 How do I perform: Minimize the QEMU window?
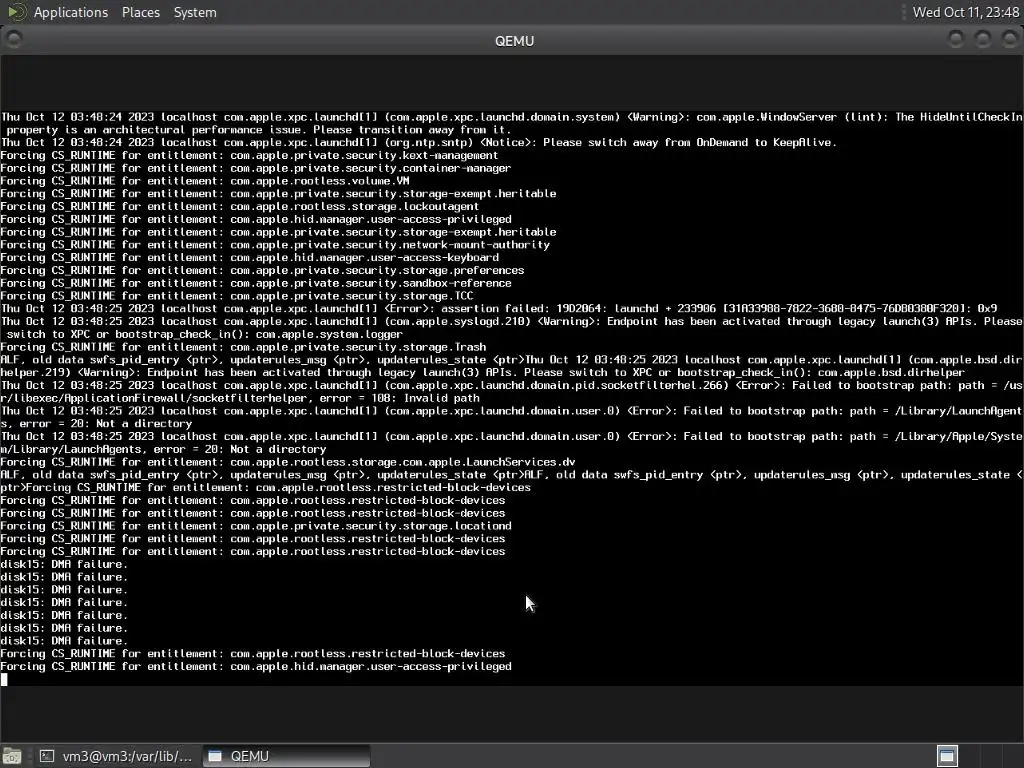tap(955, 40)
